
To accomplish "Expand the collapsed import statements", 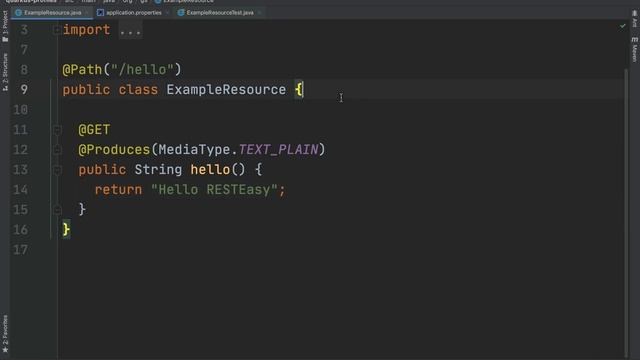I will [57, 30].
